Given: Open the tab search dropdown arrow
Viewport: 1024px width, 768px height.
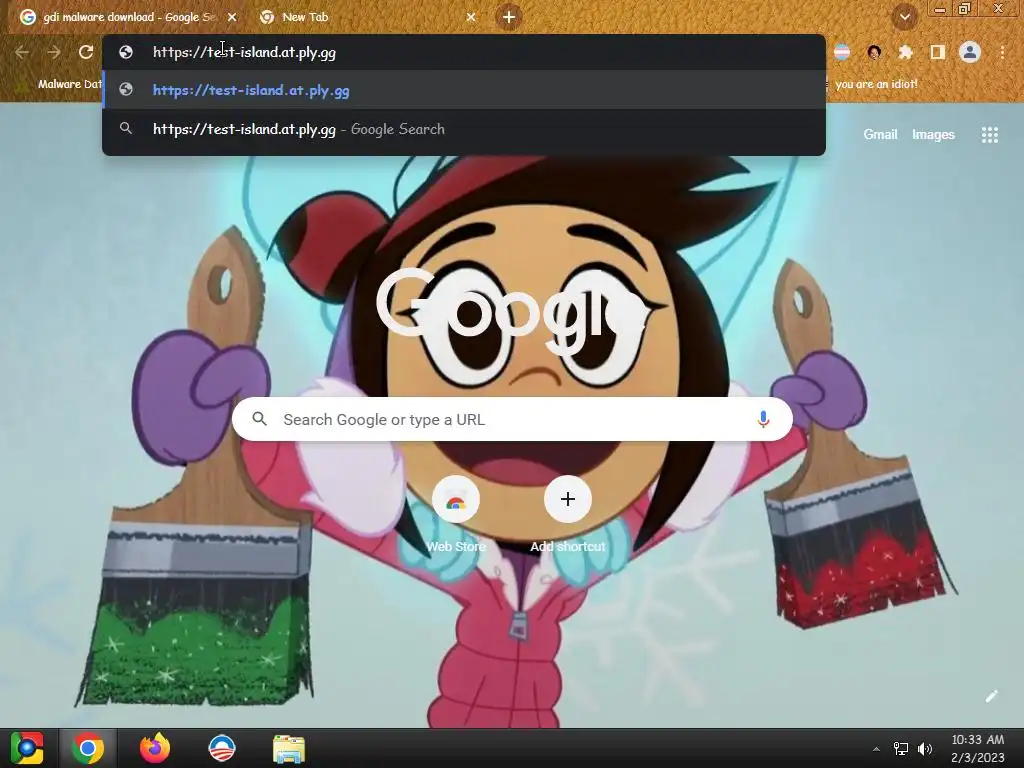Looking at the screenshot, I should (904, 17).
